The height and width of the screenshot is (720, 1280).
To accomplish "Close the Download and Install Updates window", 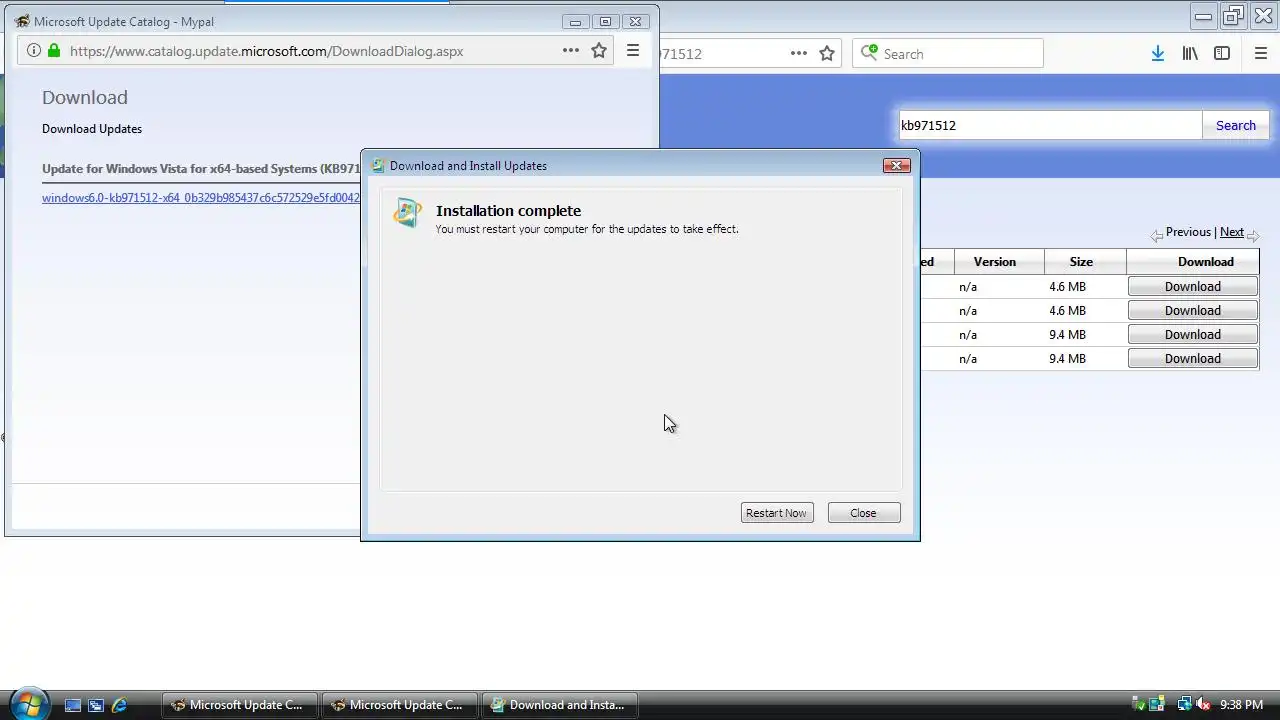I will pos(896,165).
